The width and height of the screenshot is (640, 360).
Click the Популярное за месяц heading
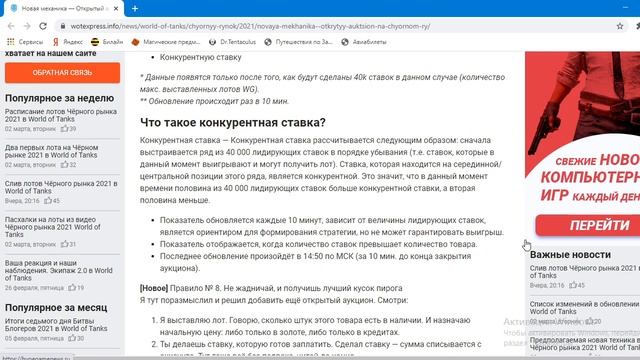point(56,307)
